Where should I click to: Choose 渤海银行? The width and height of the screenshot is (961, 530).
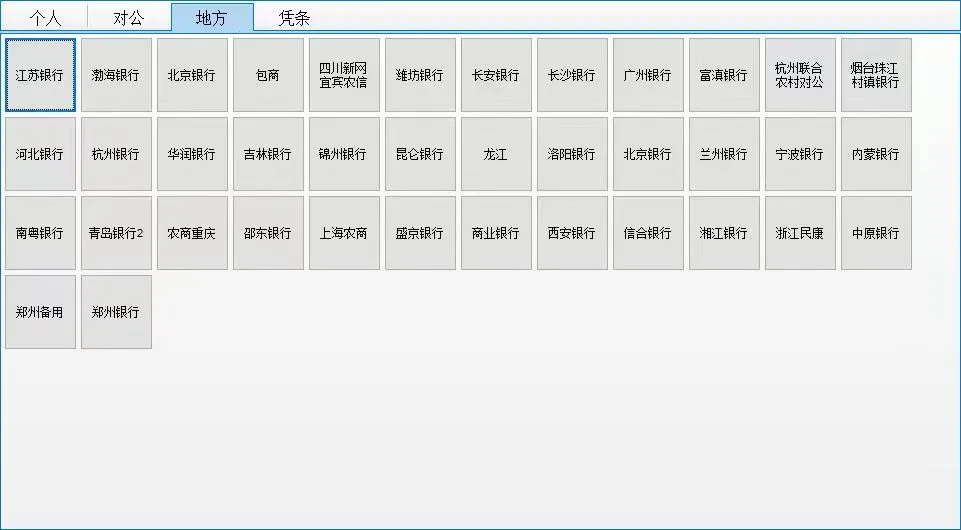(116, 75)
